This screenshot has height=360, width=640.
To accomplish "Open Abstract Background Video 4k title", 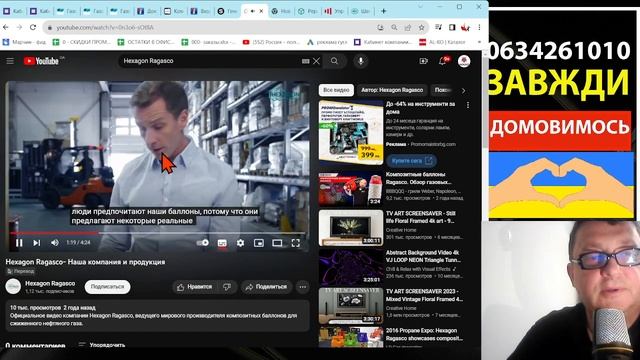I will tap(423, 256).
